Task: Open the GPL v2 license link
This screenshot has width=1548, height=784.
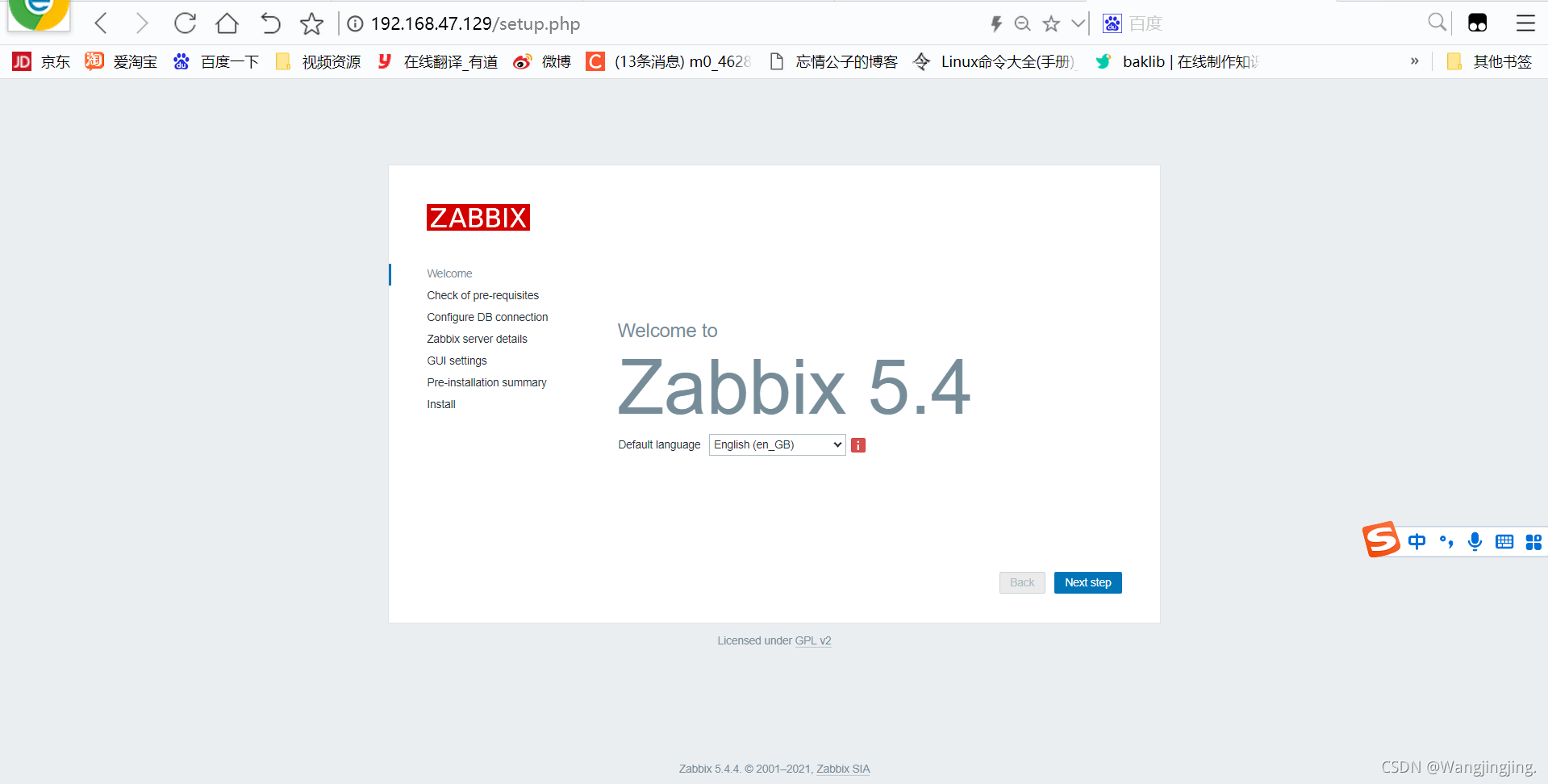Action: [813, 640]
